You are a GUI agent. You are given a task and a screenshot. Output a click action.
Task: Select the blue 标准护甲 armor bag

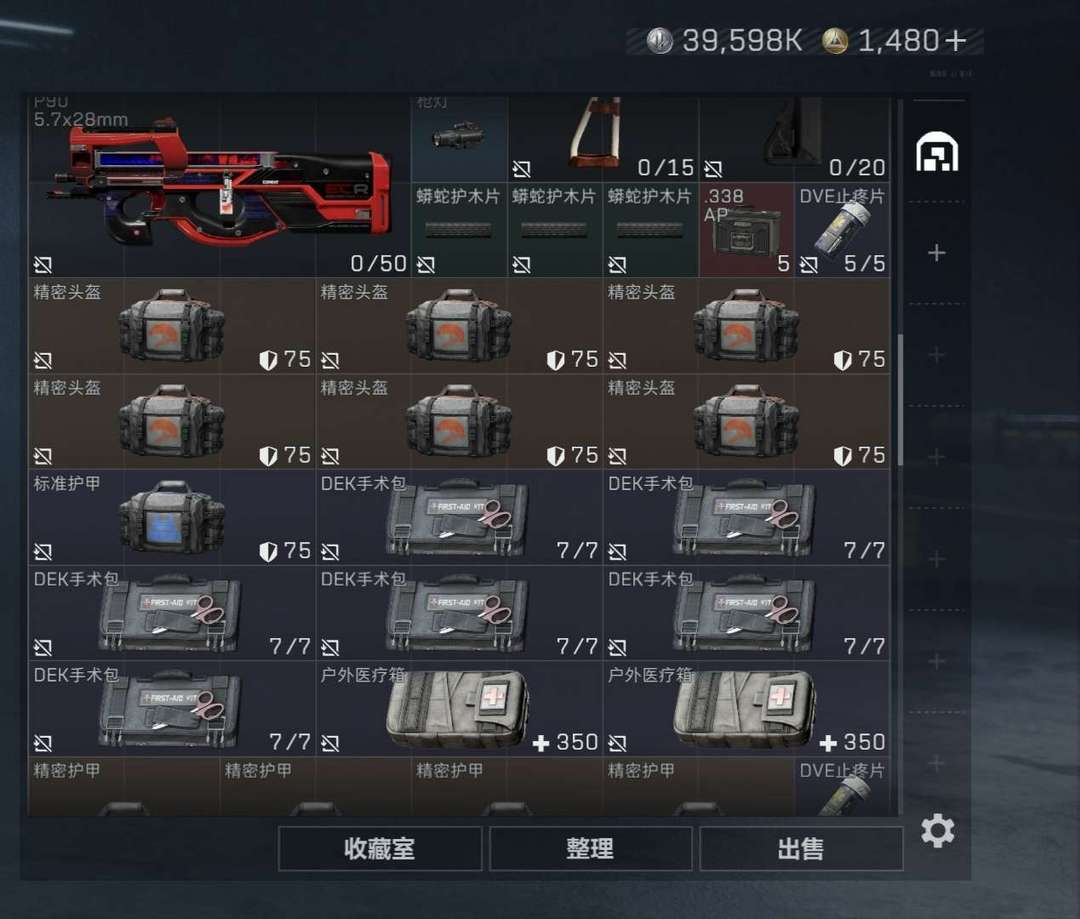point(172,517)
